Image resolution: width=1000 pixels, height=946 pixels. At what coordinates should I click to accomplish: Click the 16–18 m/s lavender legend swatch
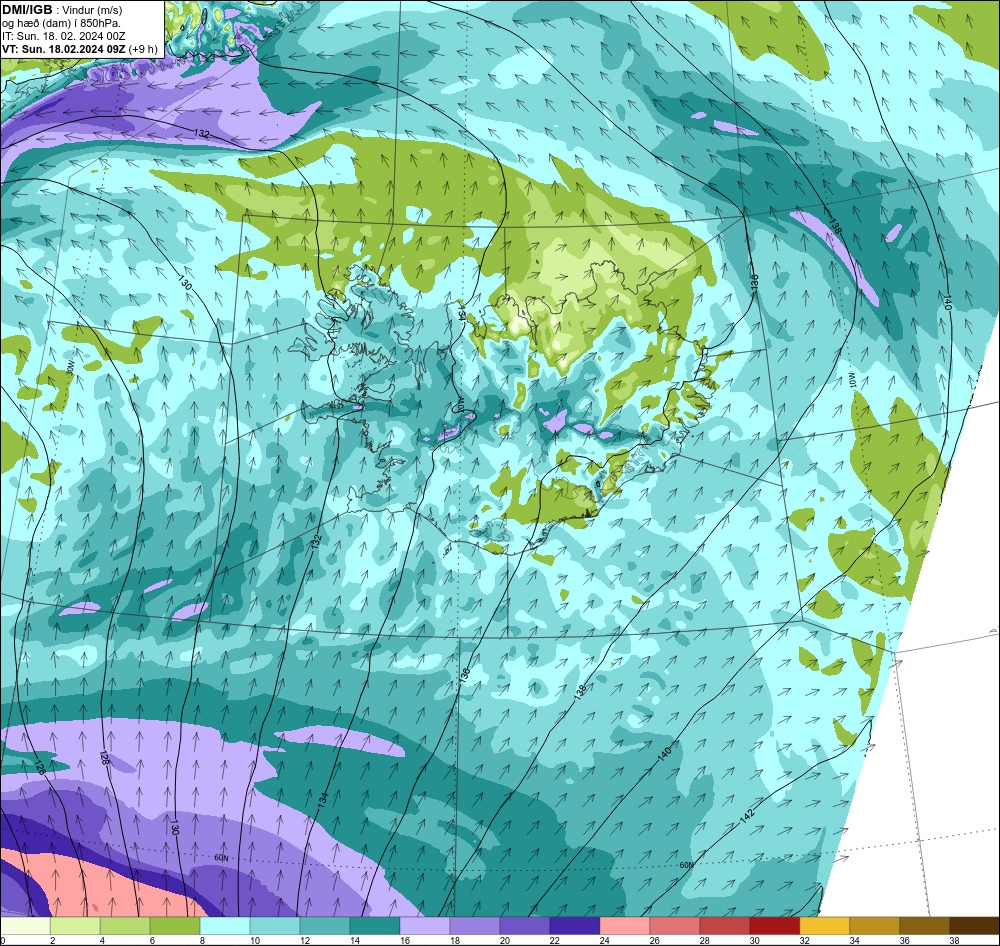425,926
